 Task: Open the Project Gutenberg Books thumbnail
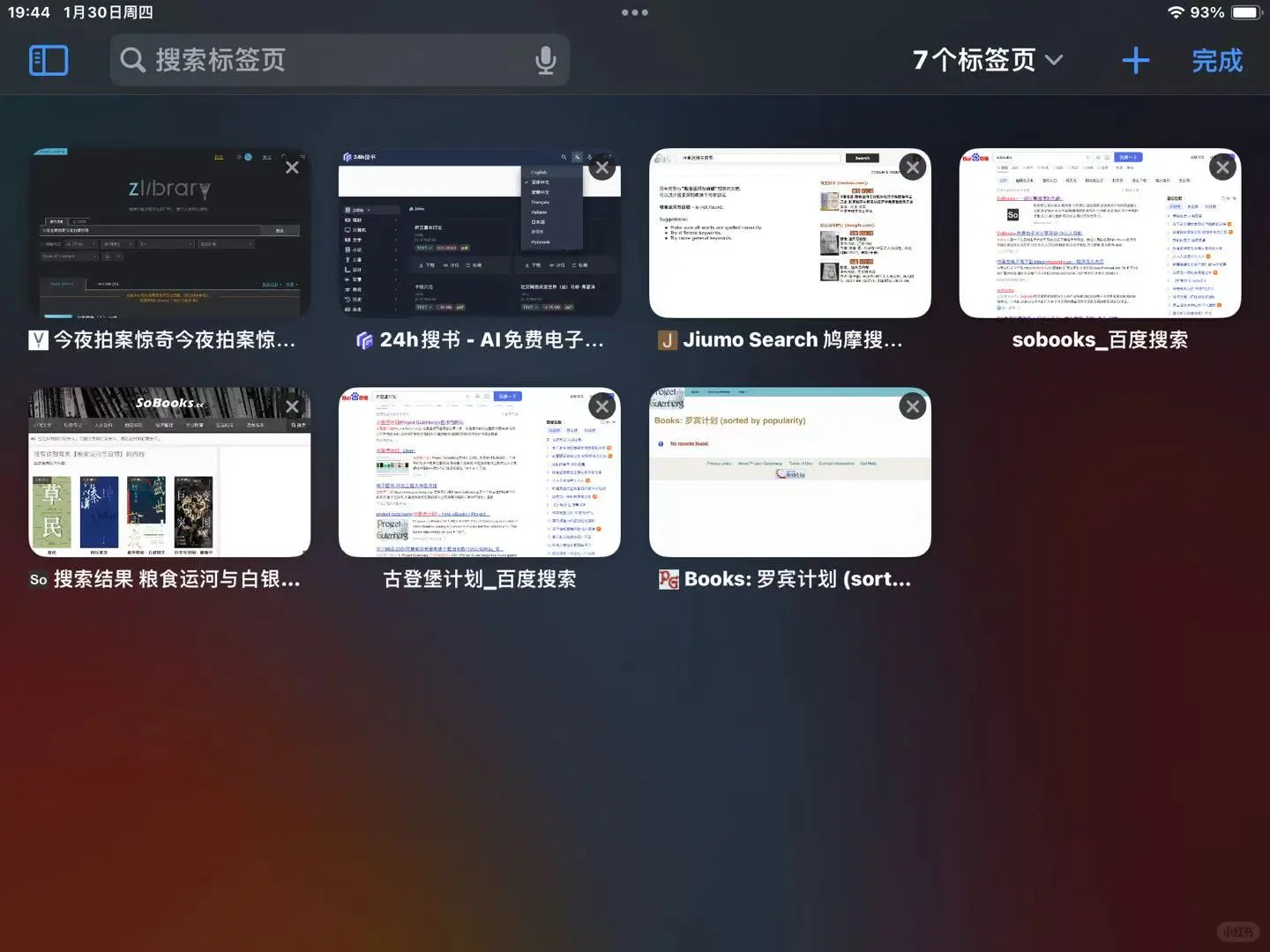790,472
